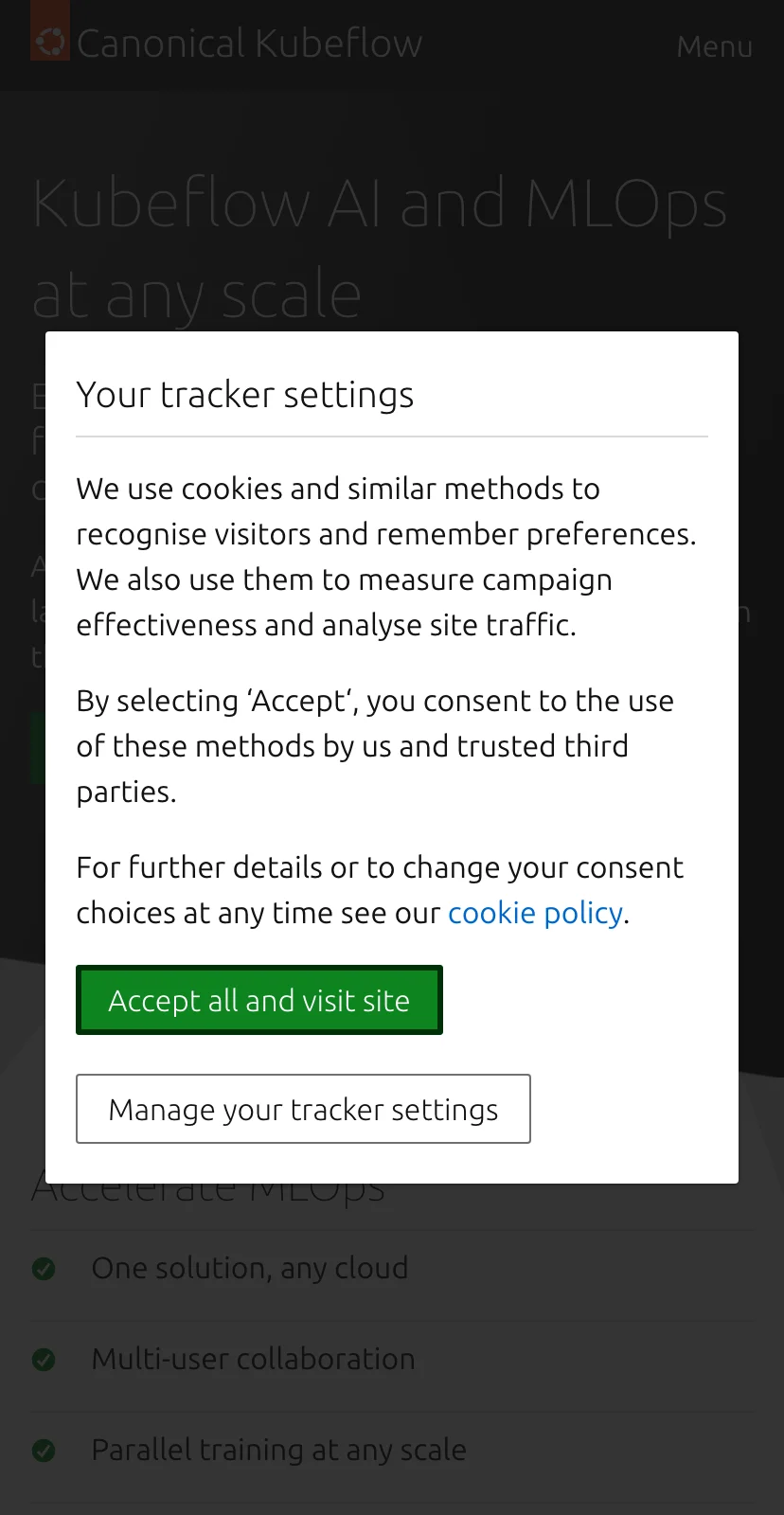Click the check icon by Parallel training at any scale
The width and height of the screenshot is (784, 1515).
point(44,1451)
